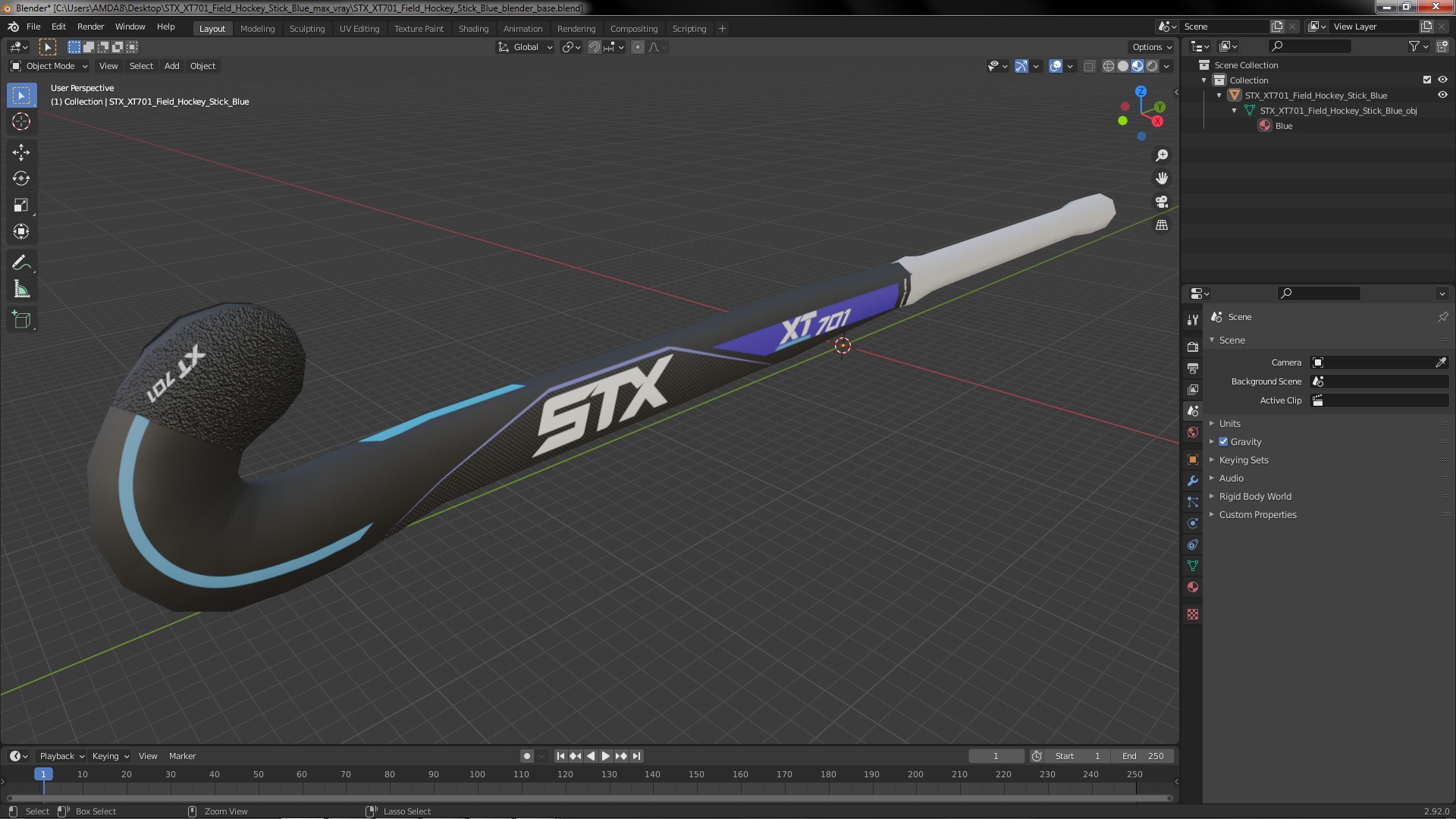Screen dimensions: 1456x819
Task: Expand the Rigid Body World panel
Action: [1255, 496]
